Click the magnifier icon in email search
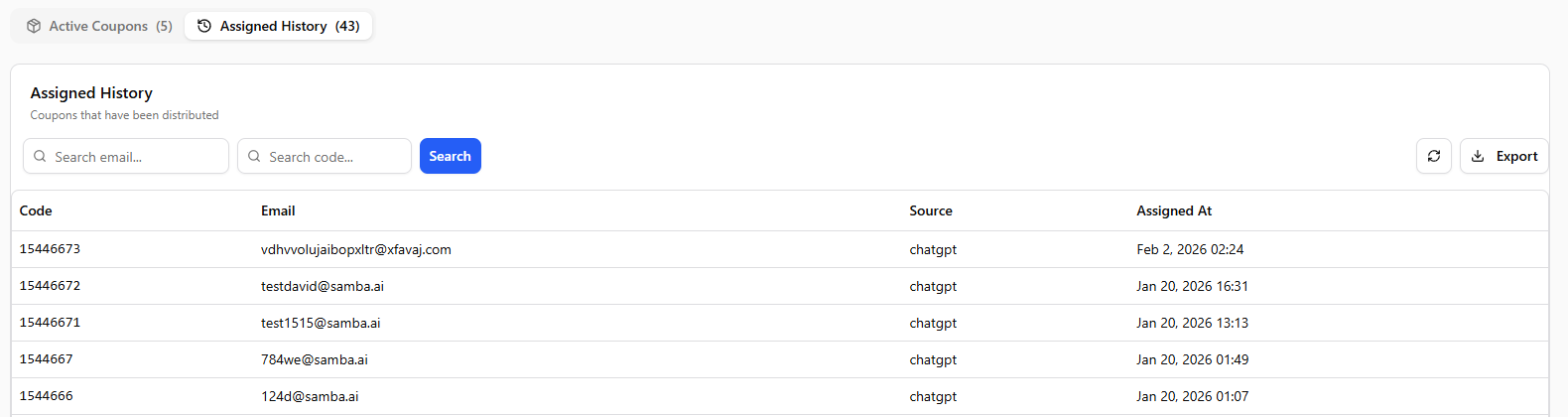 (x=40, y=156)
